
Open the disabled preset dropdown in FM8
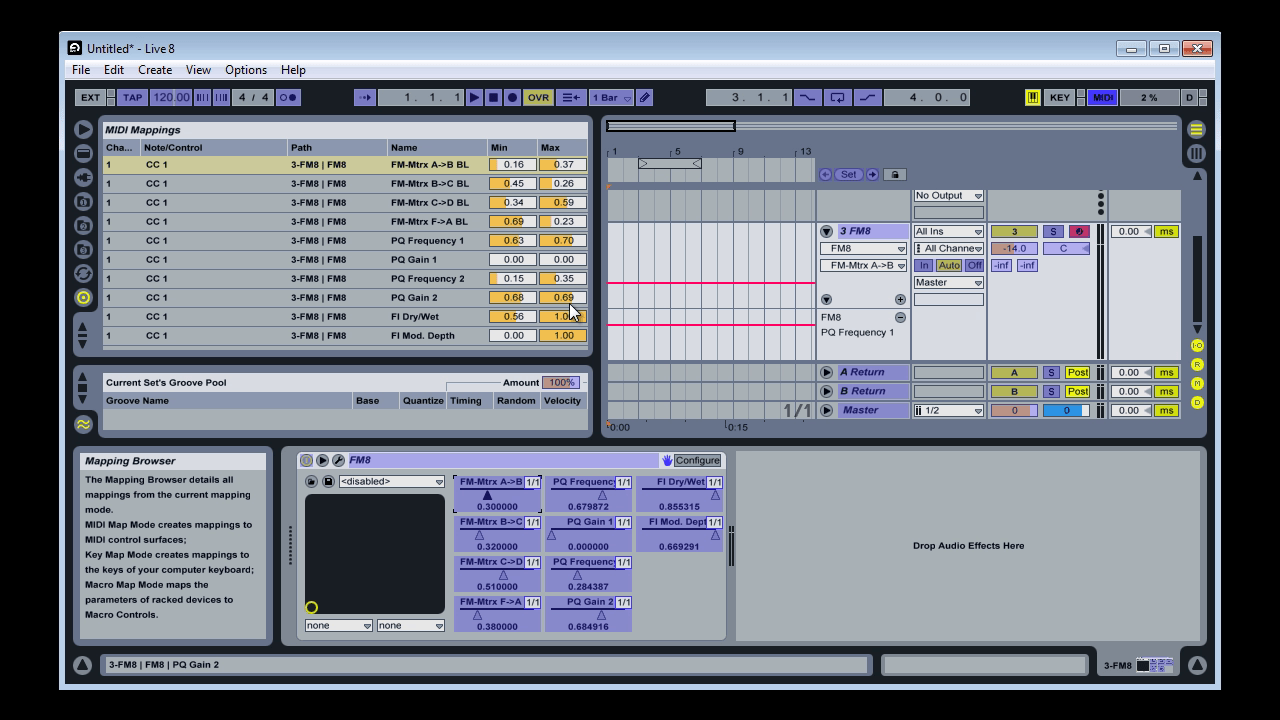pos(391,481)
